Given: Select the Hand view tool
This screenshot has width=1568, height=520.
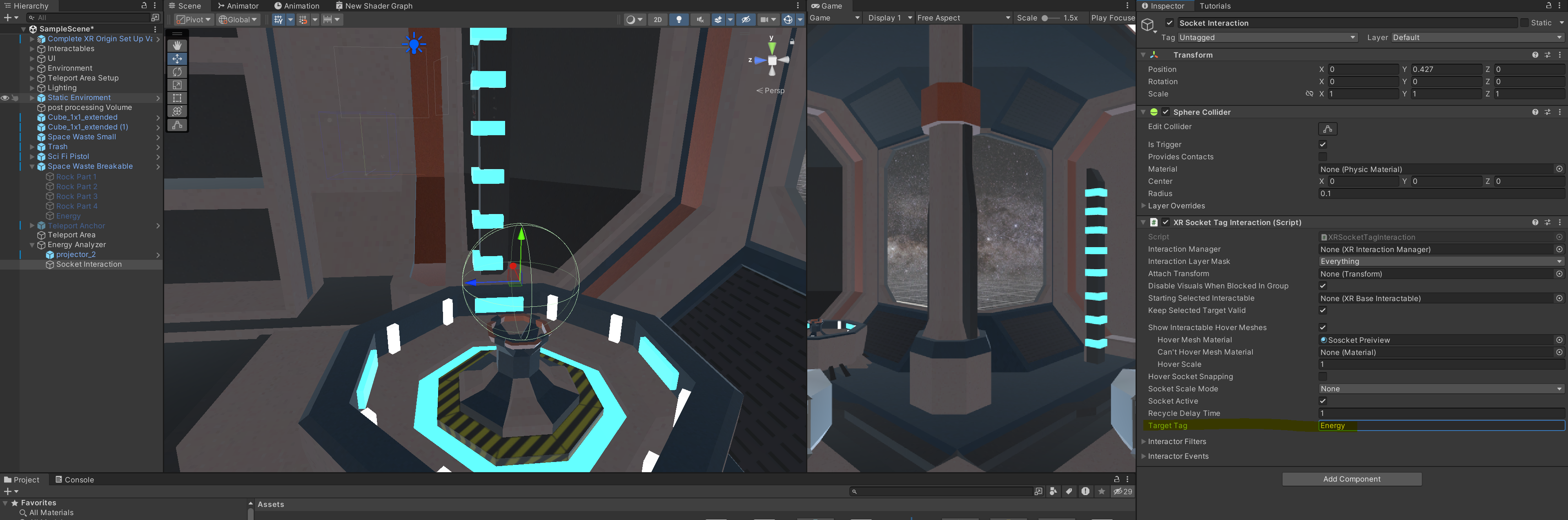Looking at the screenshot, I should (177, 46).
